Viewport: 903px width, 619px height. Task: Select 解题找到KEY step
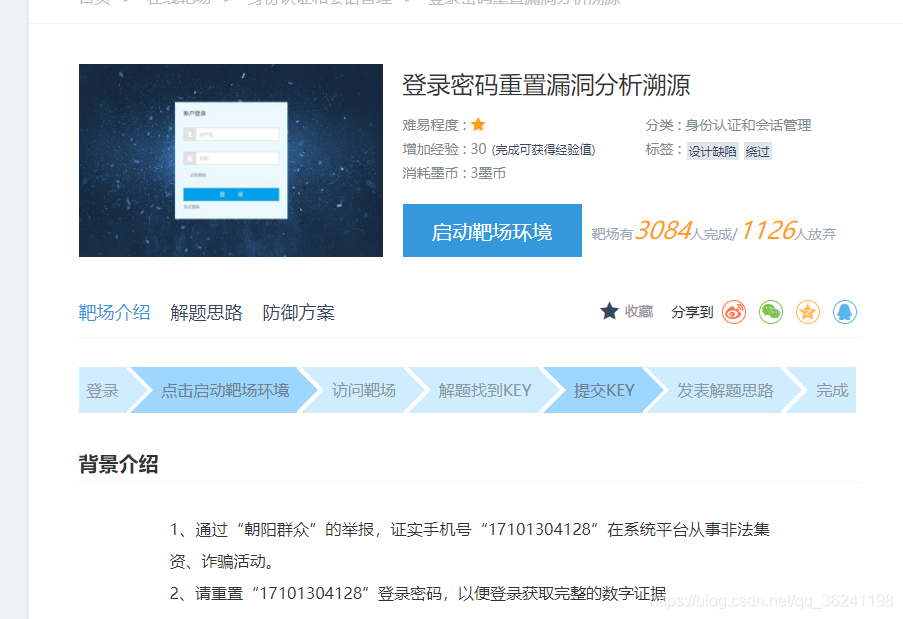coord(484,390)
